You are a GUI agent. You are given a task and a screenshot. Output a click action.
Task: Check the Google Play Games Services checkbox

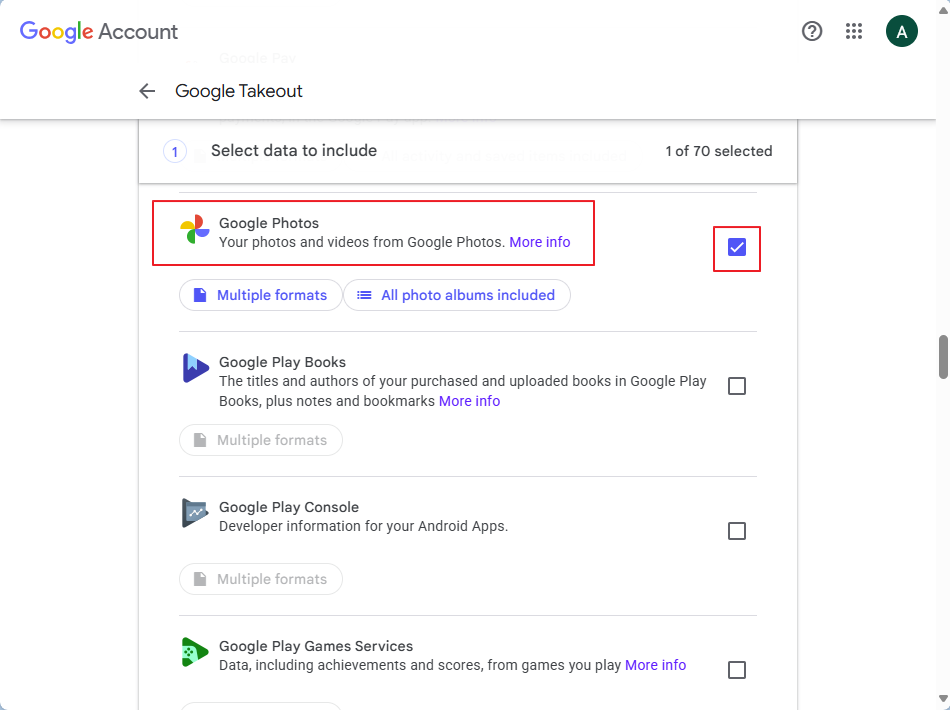[737, 670]
